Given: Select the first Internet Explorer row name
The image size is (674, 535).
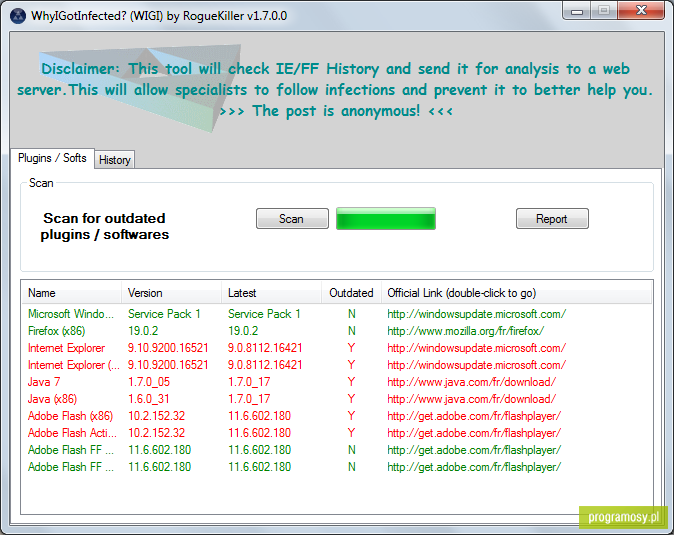Looking at the screenshot, I should (x=66, y=348).
